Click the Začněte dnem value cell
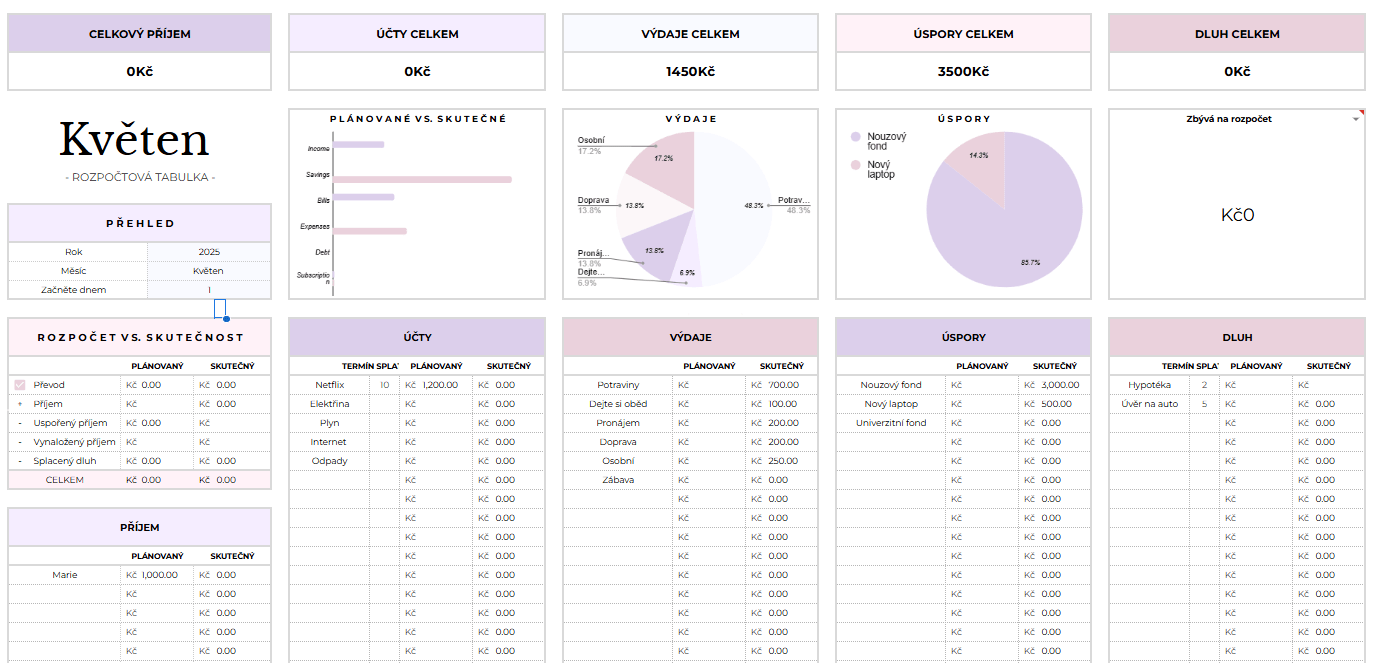1375x663 pixels. coord(208,290)
